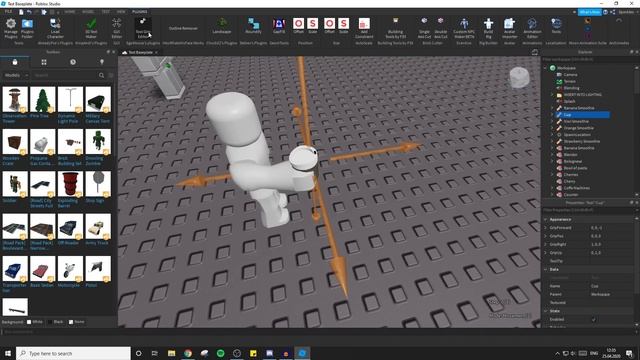The width and height of the screenshot is (640, 360).
Task: Choose the Black background option
Action: [56, 322]
